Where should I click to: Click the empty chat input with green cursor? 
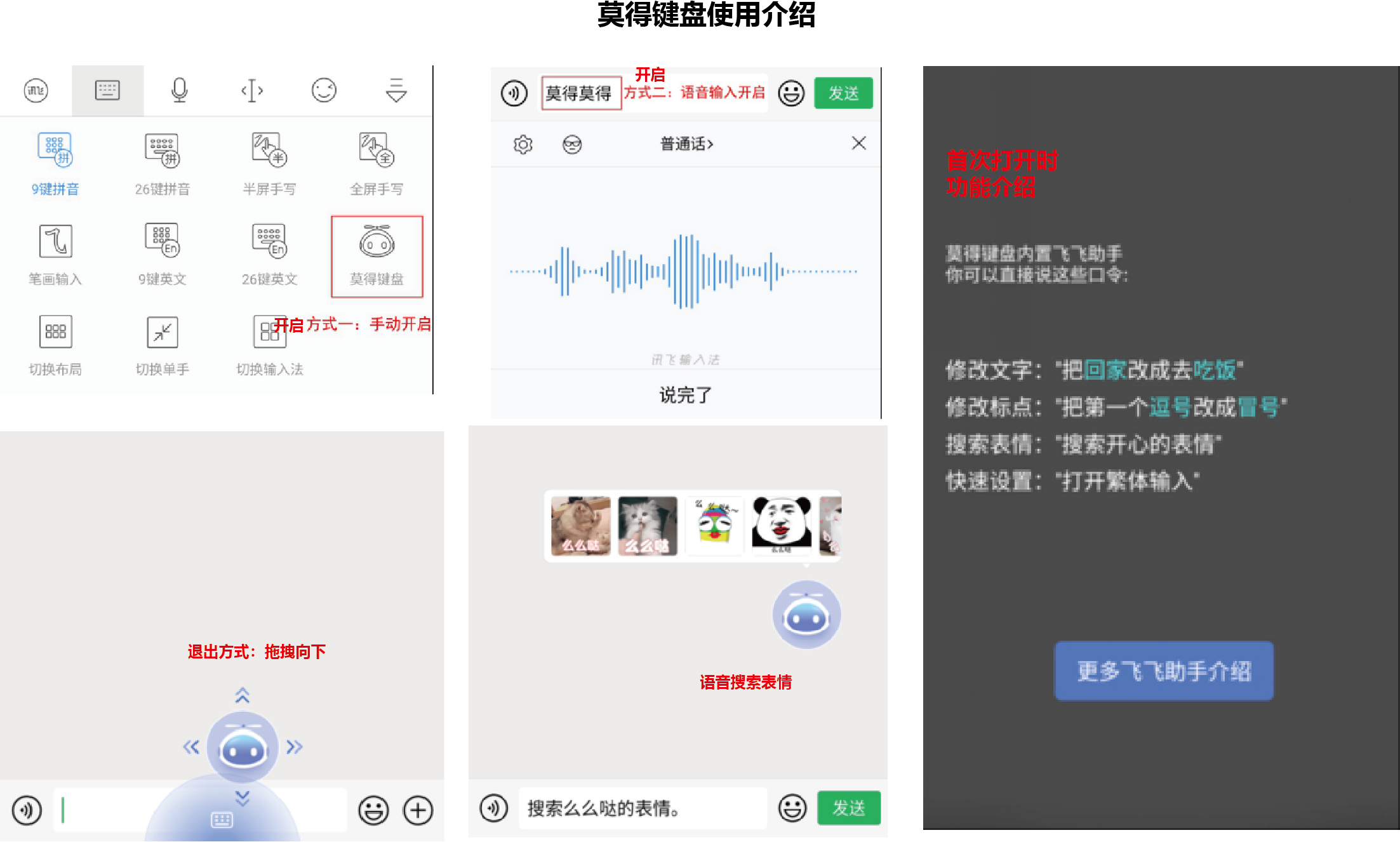(x=200, y=810)
